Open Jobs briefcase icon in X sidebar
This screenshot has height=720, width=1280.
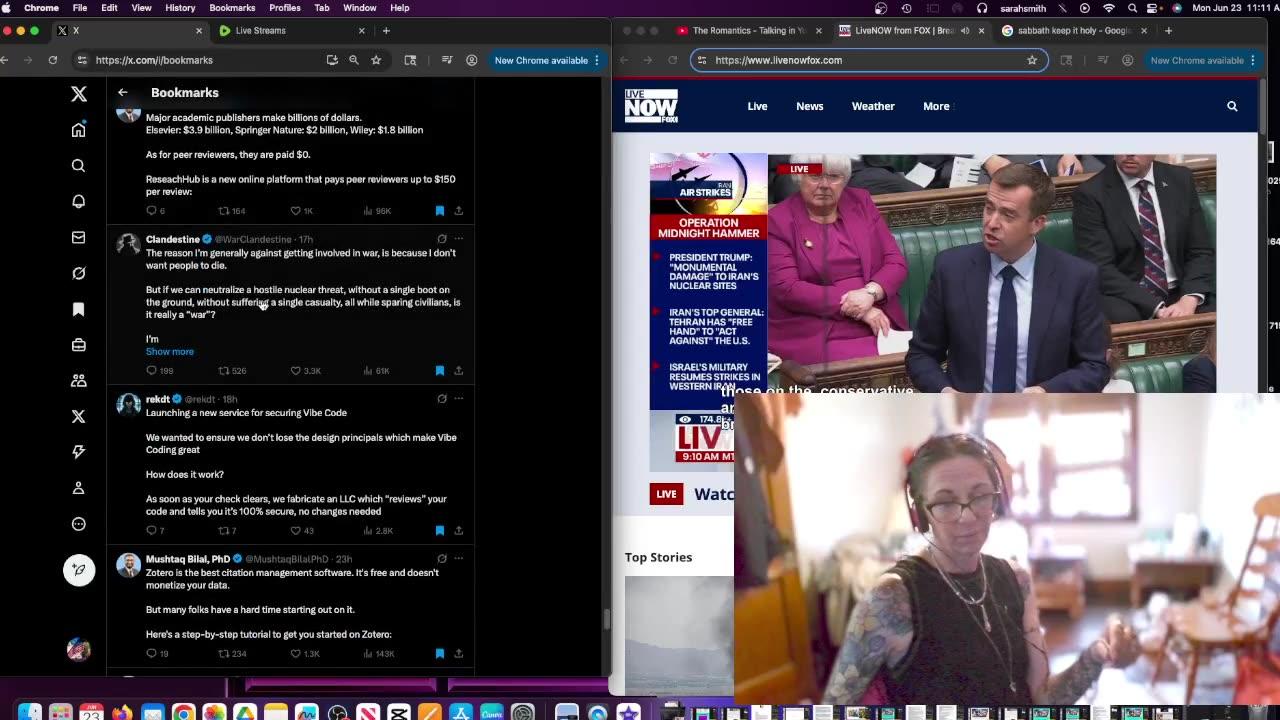pos(79,345)
